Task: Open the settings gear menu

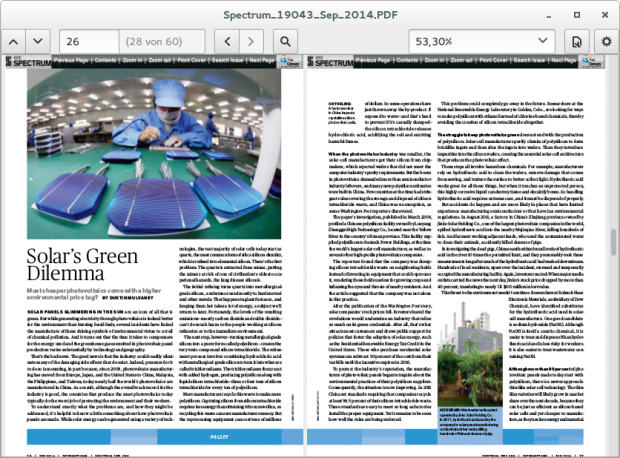Action: (604, 41)
